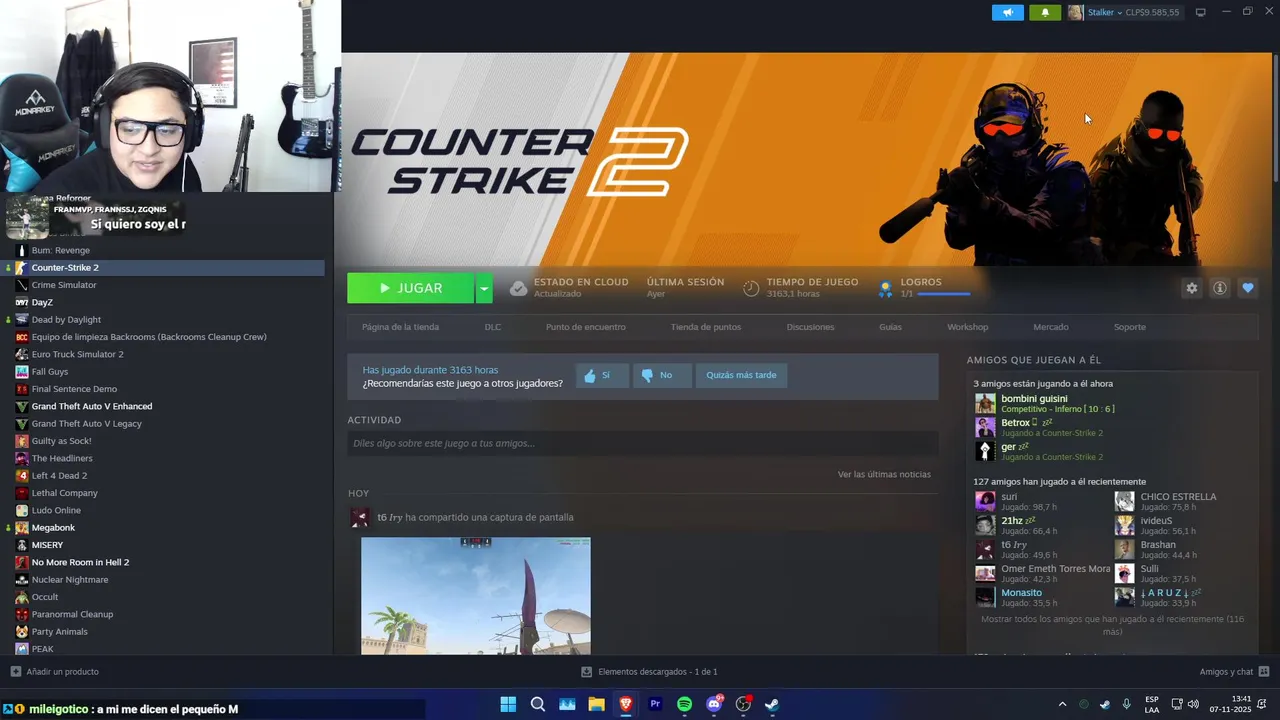This screenshot has width=1280, height=720.
Task: Open Betrox friend avatar
Action: (x=985, y=427)
